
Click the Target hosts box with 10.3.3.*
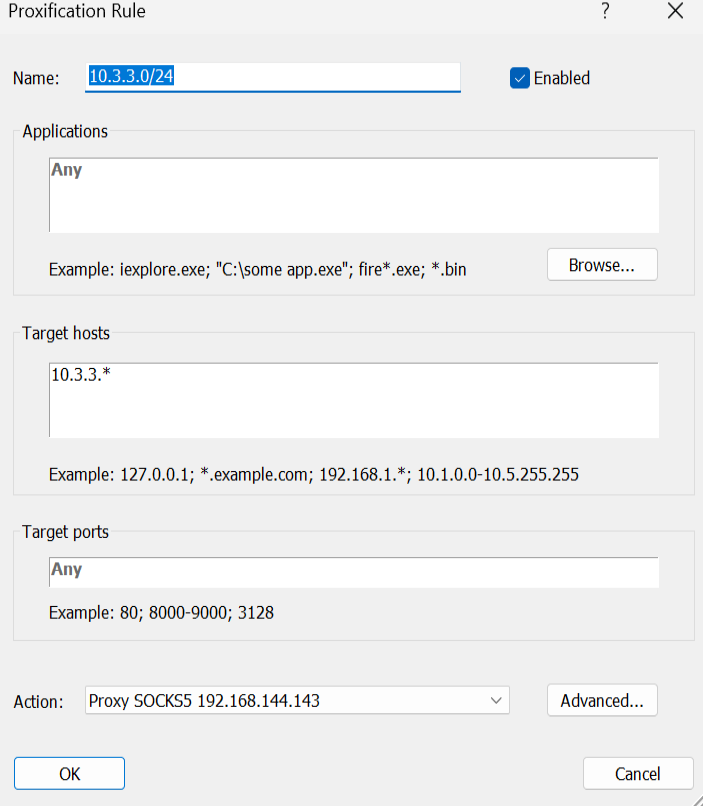click(353, 400)
